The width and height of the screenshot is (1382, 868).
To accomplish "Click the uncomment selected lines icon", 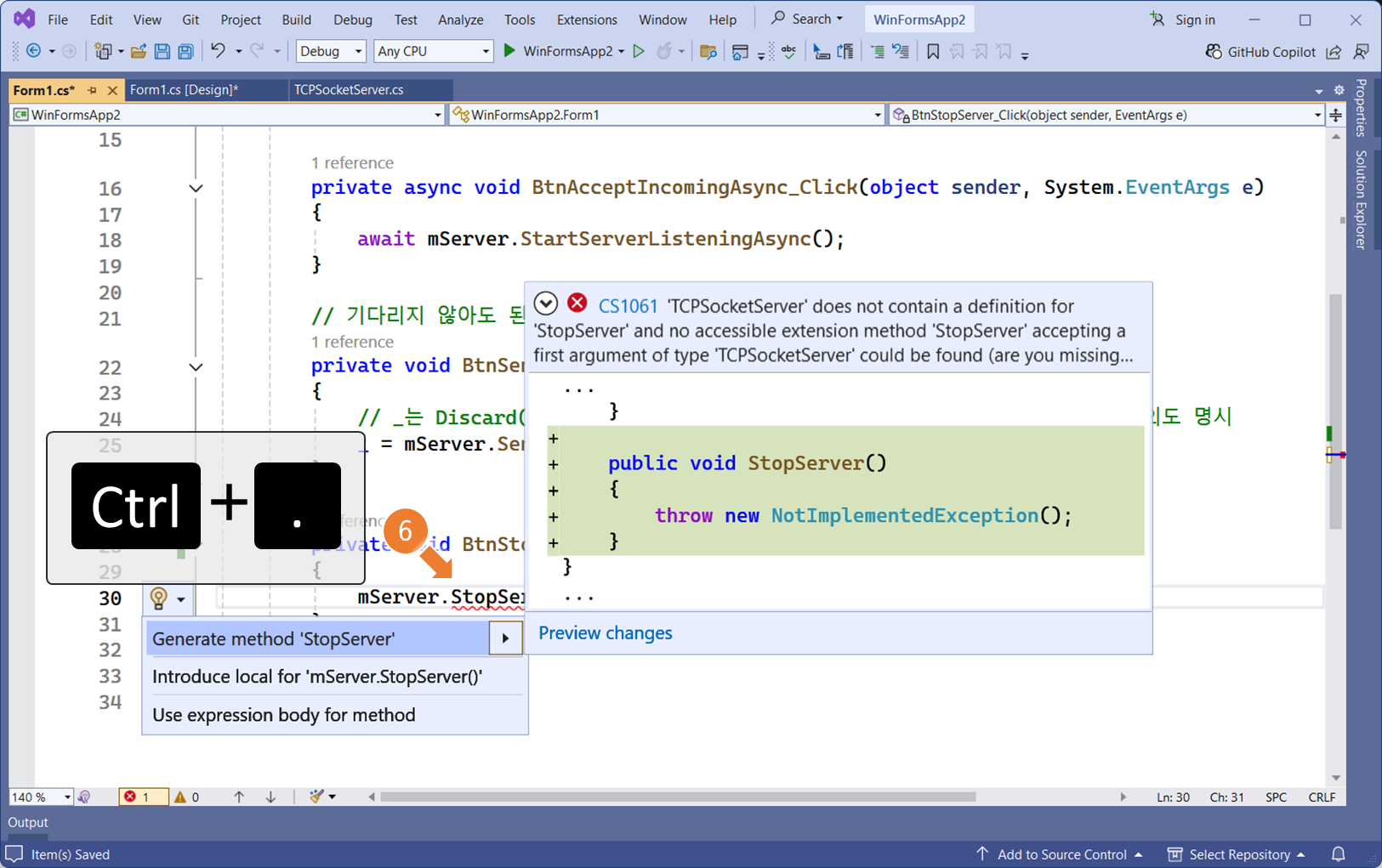I will click(x=901, y=52).
